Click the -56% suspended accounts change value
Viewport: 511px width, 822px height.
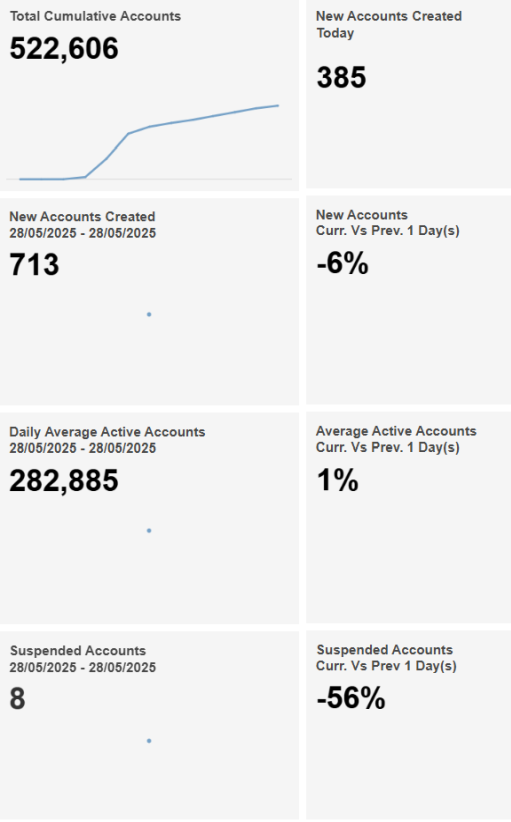[351, 698]
